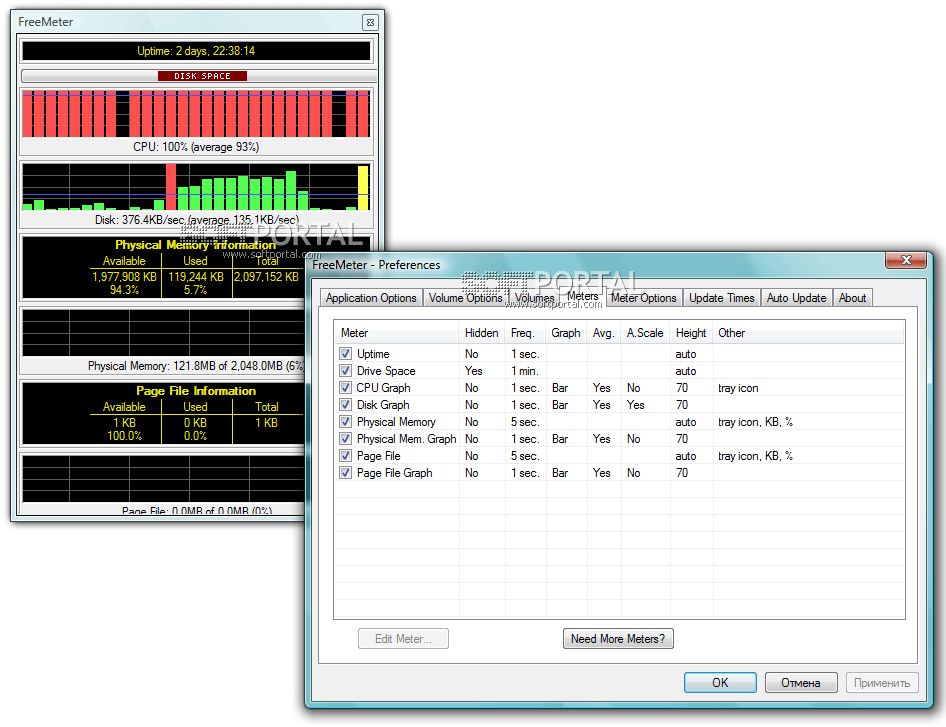
Task: Click the Freq. column header
Action: click(x=525, y=333)
